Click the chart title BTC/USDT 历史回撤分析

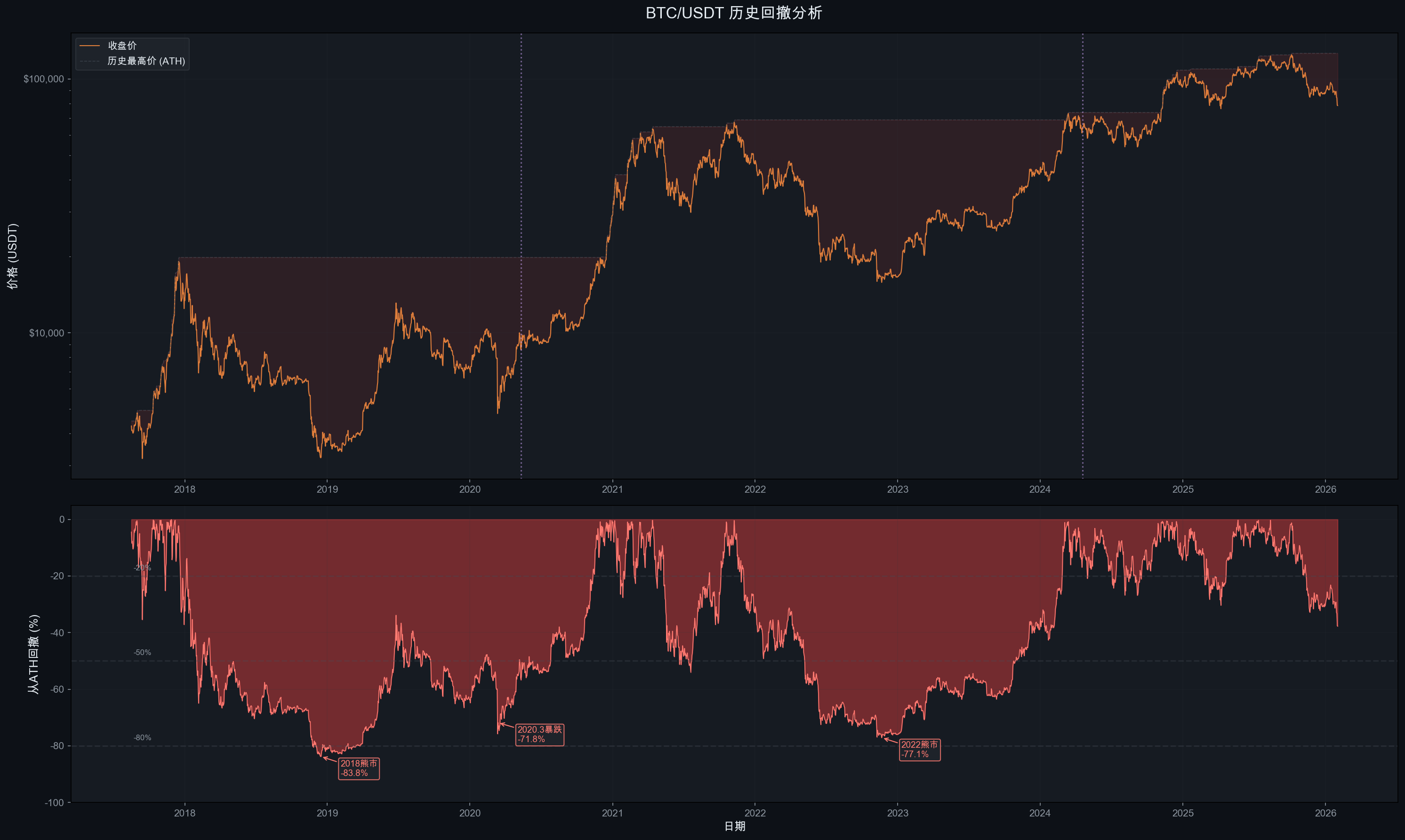pos(734,13)
